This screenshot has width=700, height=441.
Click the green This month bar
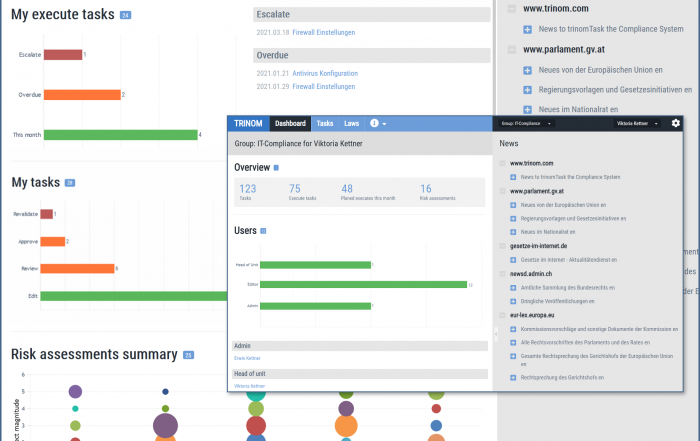click(x=121, y=135)
